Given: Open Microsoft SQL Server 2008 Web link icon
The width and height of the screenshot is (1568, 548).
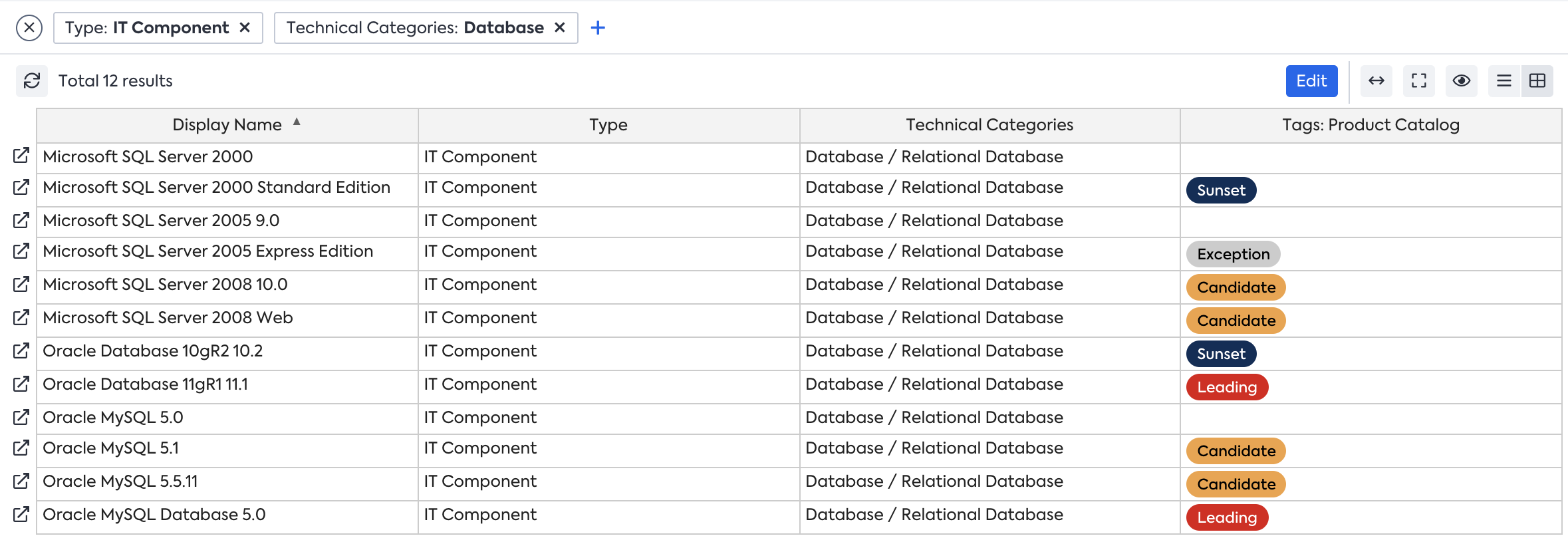Looking at the screenshot, I should [21, 318].
